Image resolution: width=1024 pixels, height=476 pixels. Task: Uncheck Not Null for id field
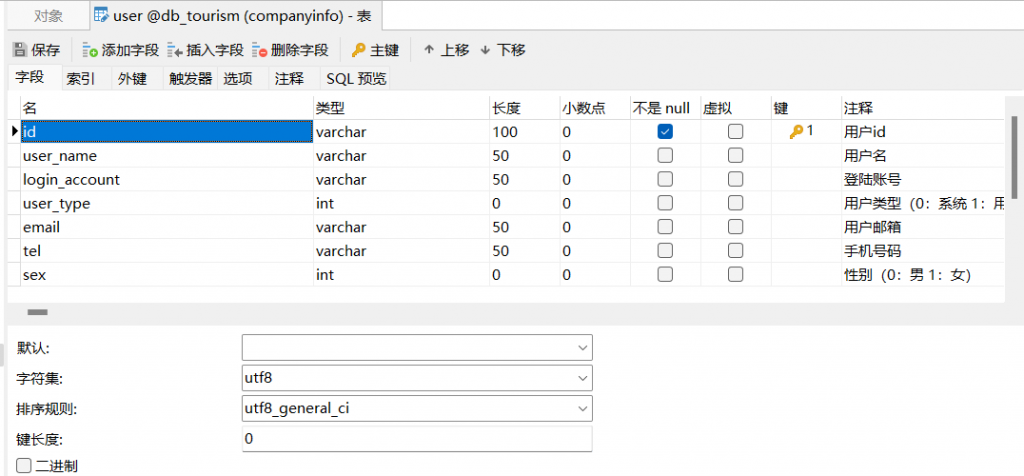[665, 132]
